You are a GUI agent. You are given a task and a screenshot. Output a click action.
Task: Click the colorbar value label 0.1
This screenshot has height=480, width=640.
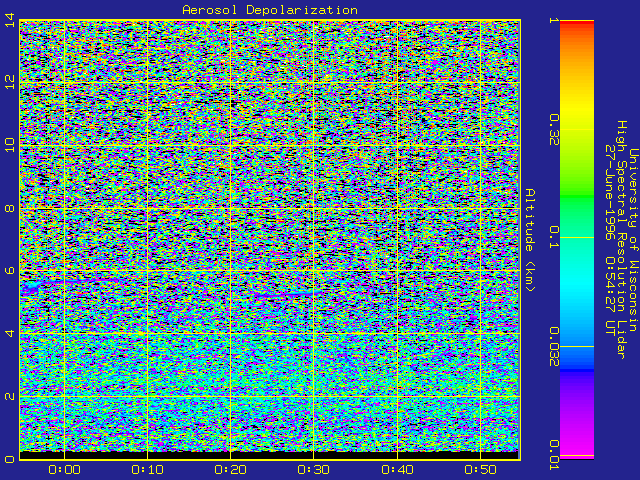point(554,237)
